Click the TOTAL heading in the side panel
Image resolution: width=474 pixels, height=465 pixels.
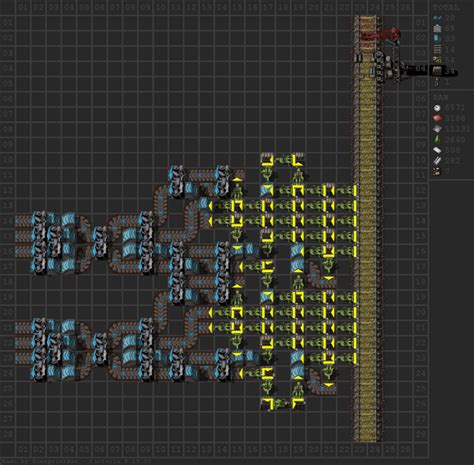point(446,7)
